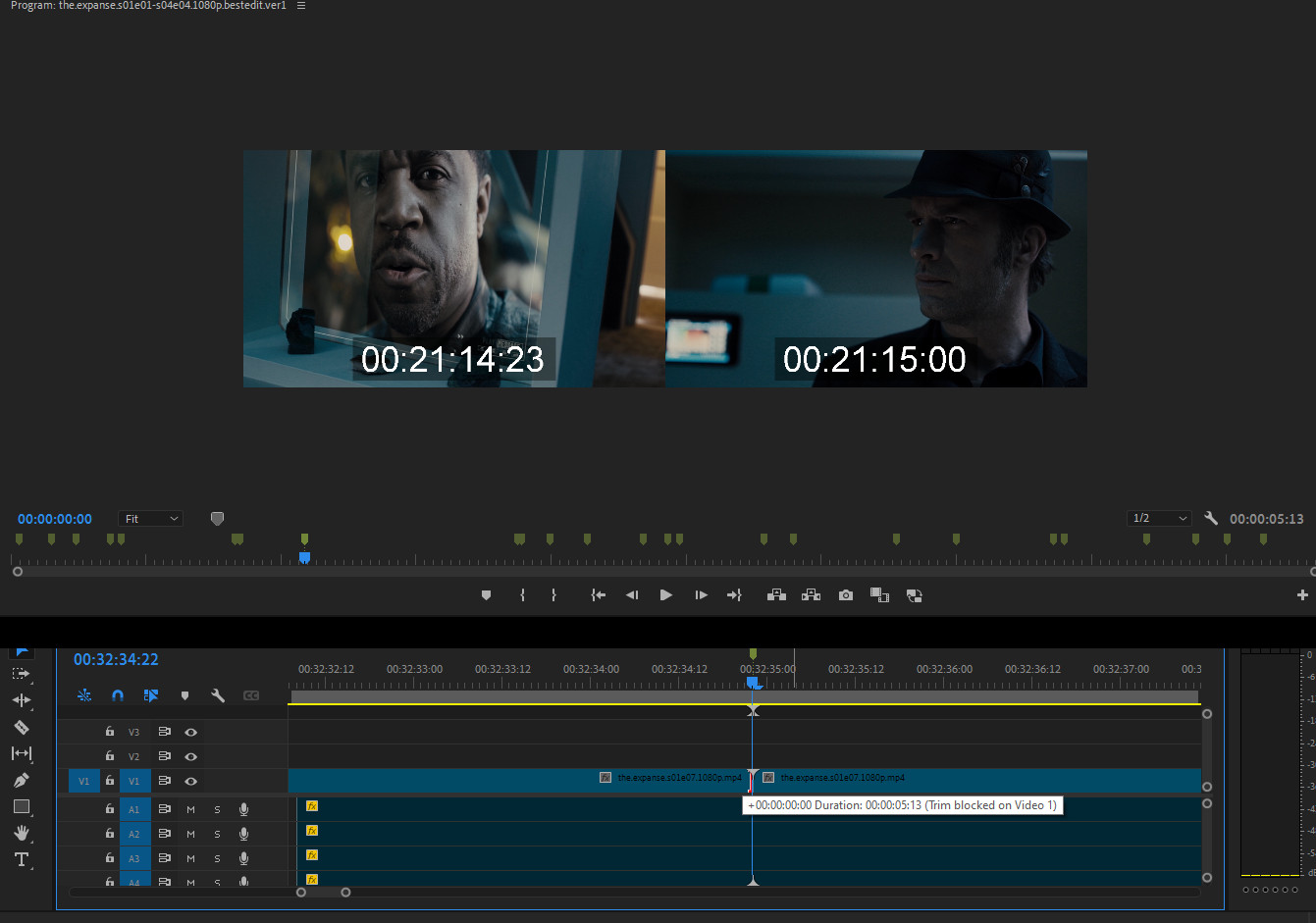Mute audio track A1
1316x923 pixels.
190,809
